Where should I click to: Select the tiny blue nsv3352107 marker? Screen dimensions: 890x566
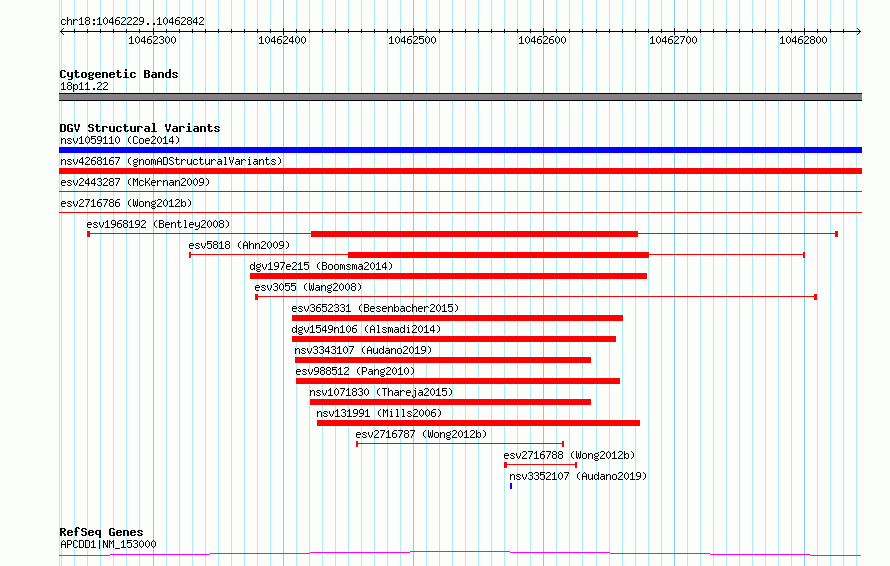(511, 486)
